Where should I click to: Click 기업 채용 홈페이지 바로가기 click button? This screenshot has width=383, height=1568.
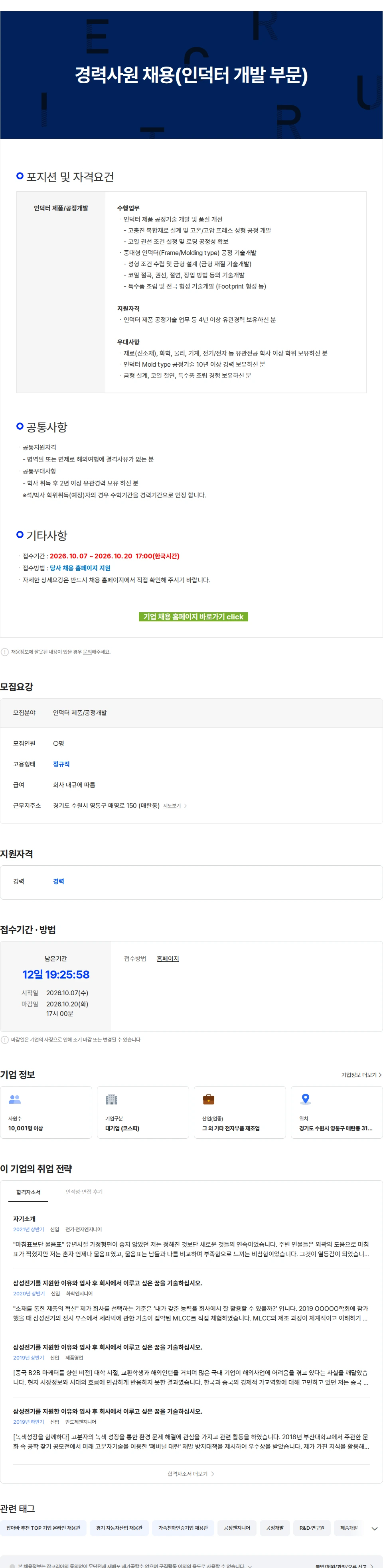[x=193, y=617]
